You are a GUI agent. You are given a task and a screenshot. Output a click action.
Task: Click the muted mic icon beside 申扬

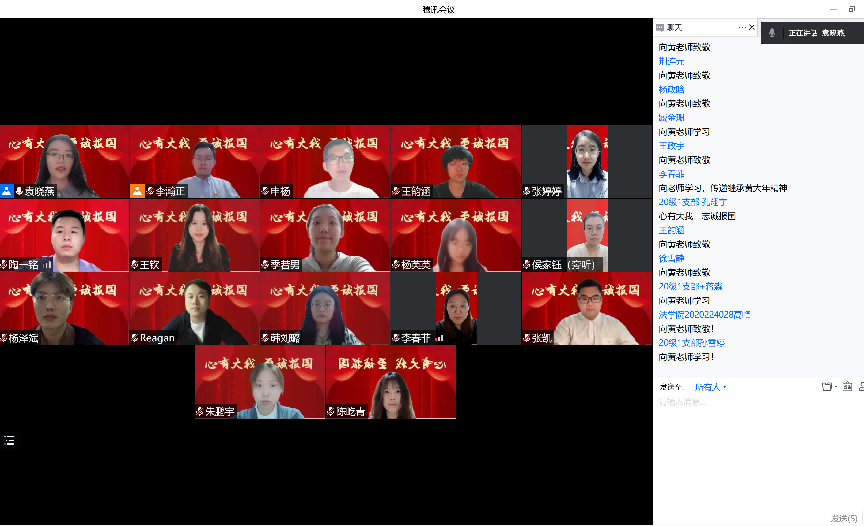[x=266, y=191]
